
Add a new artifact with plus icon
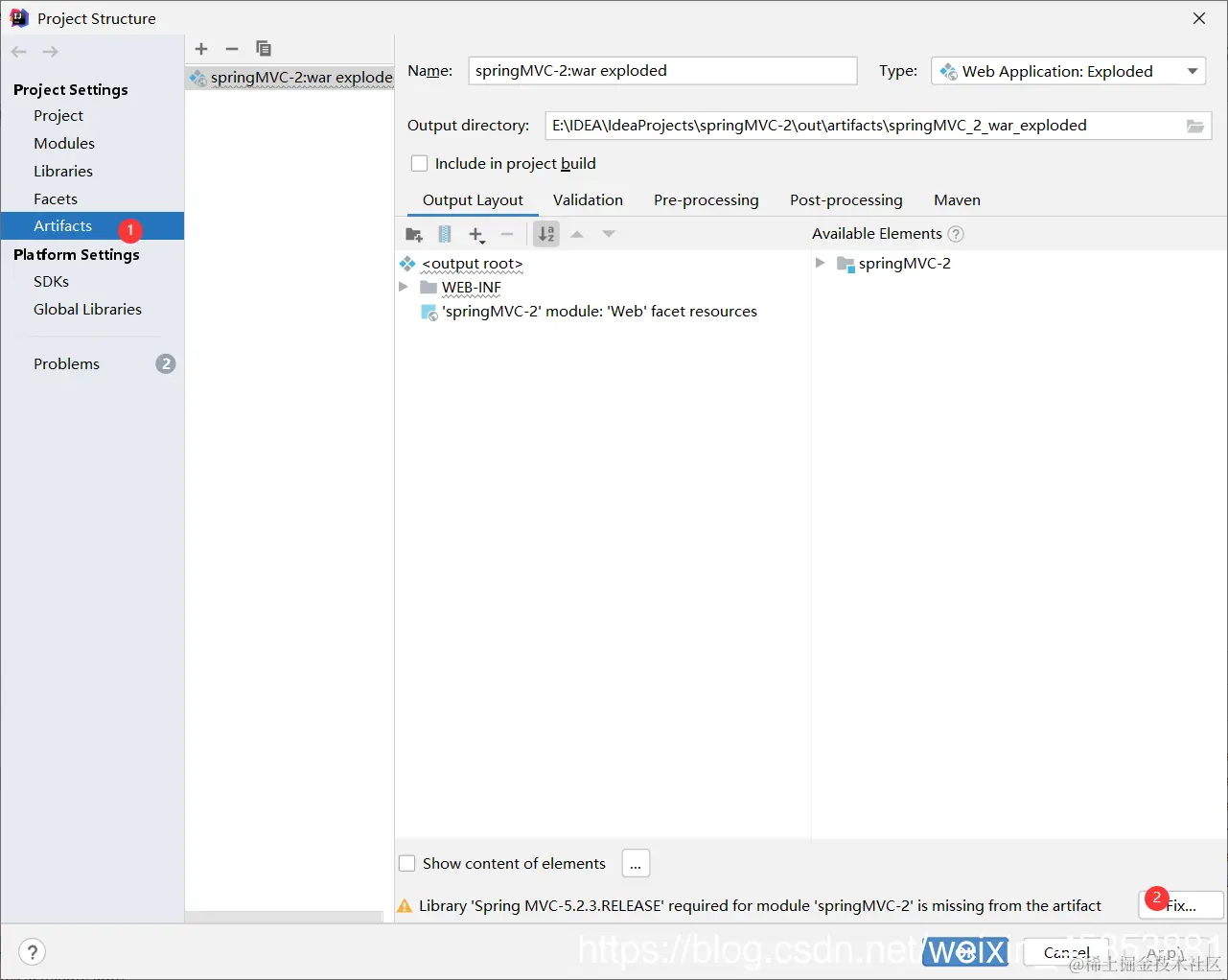coord(201,49)
